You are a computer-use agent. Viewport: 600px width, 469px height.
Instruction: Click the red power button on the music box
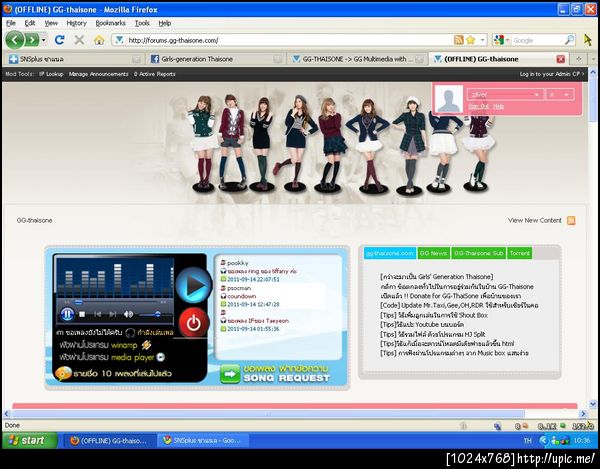coord(194,323)
